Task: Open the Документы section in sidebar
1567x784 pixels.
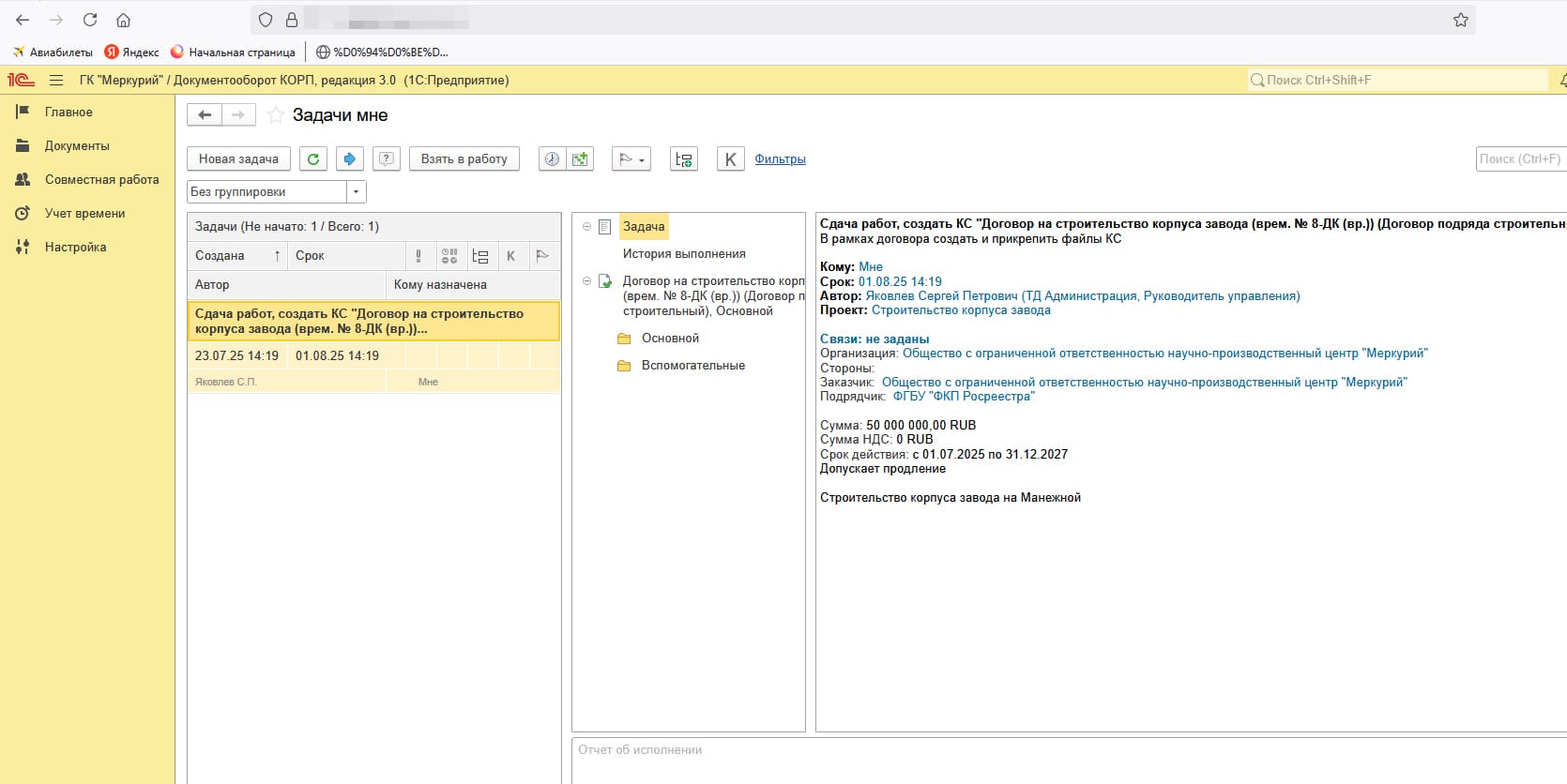Action: [x=77, y=146]
